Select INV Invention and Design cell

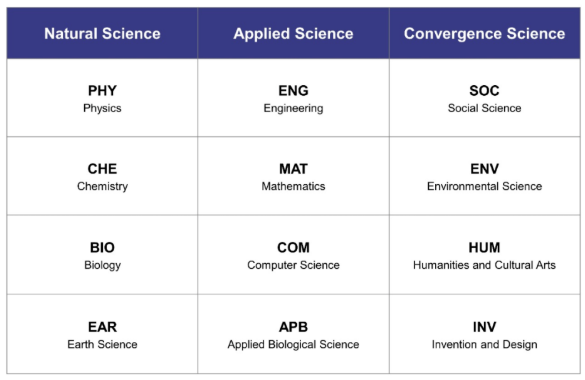[x=485, y=334]
